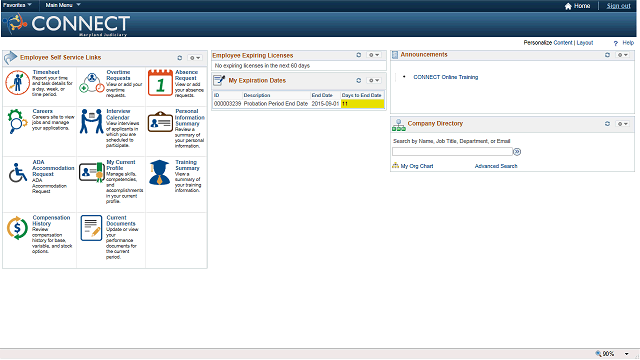Image resolution: width=640 pixels, height=360 pixels.
Task: Click the Company Directory org chart icon
Action: 399,125
